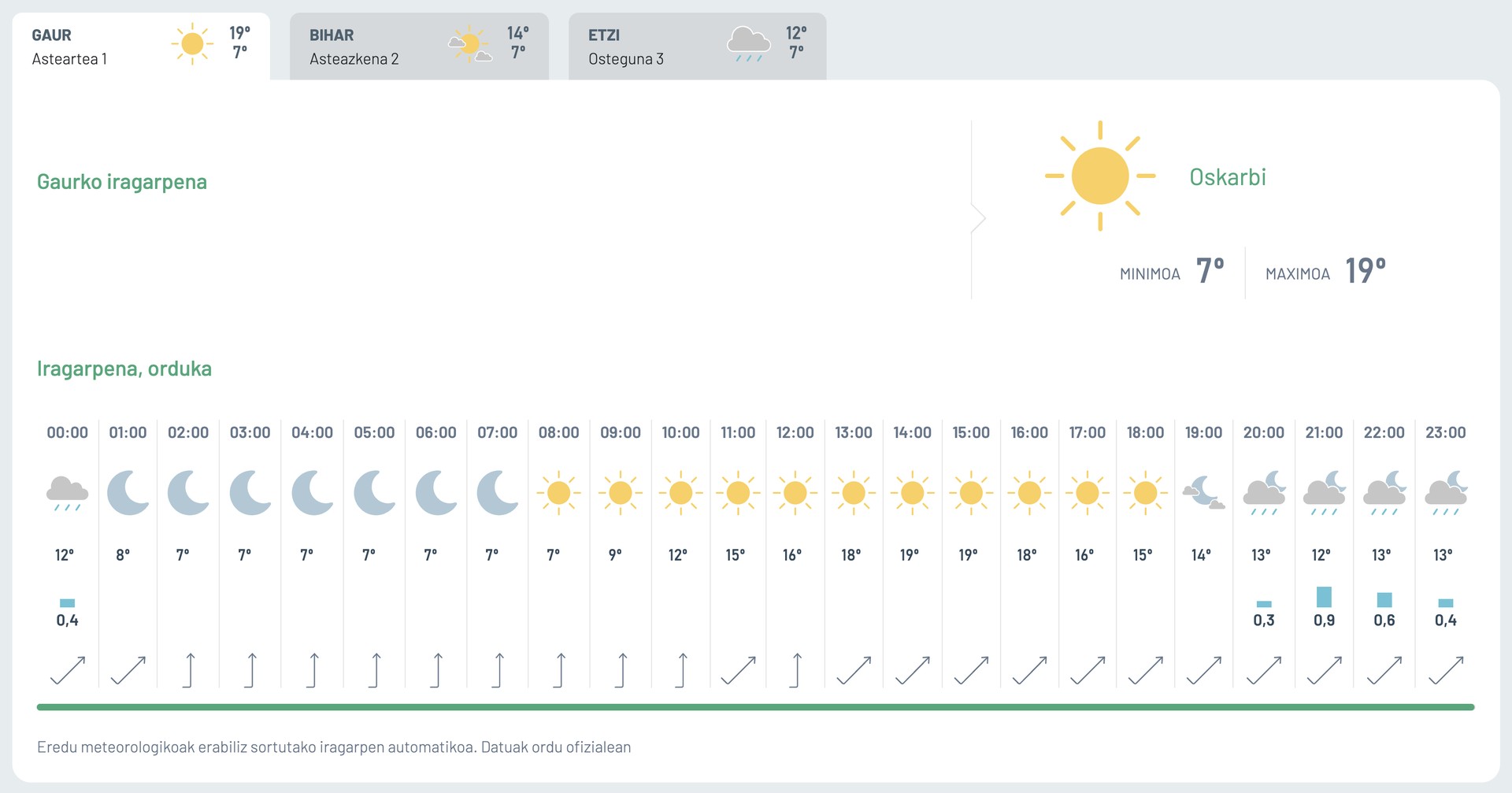
Task: Click the green horizontal scroll bar
Action: click(755, 707)
